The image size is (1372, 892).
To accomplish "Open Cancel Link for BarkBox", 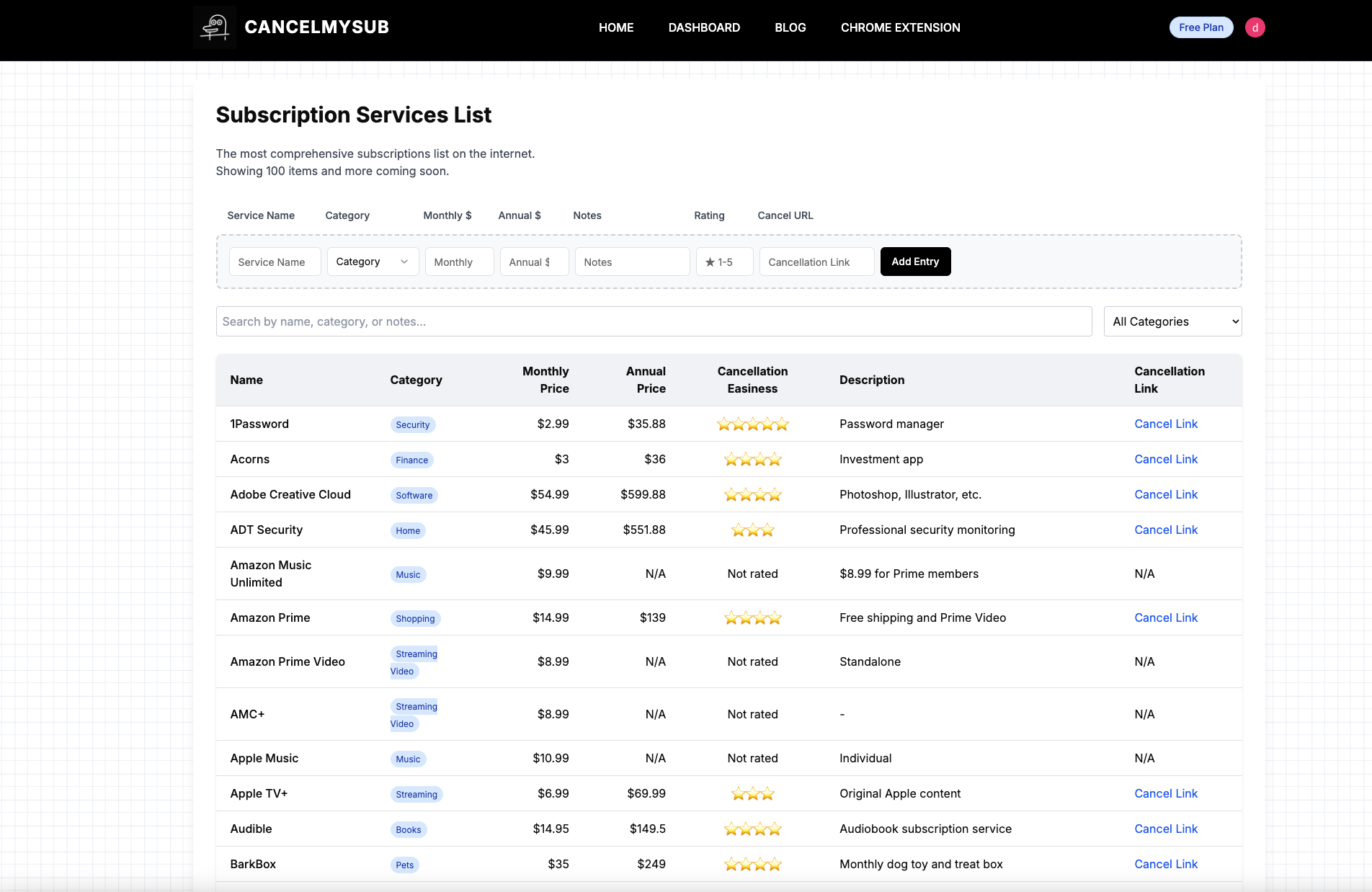I will pyautogui.click(x=1166, y=864).
